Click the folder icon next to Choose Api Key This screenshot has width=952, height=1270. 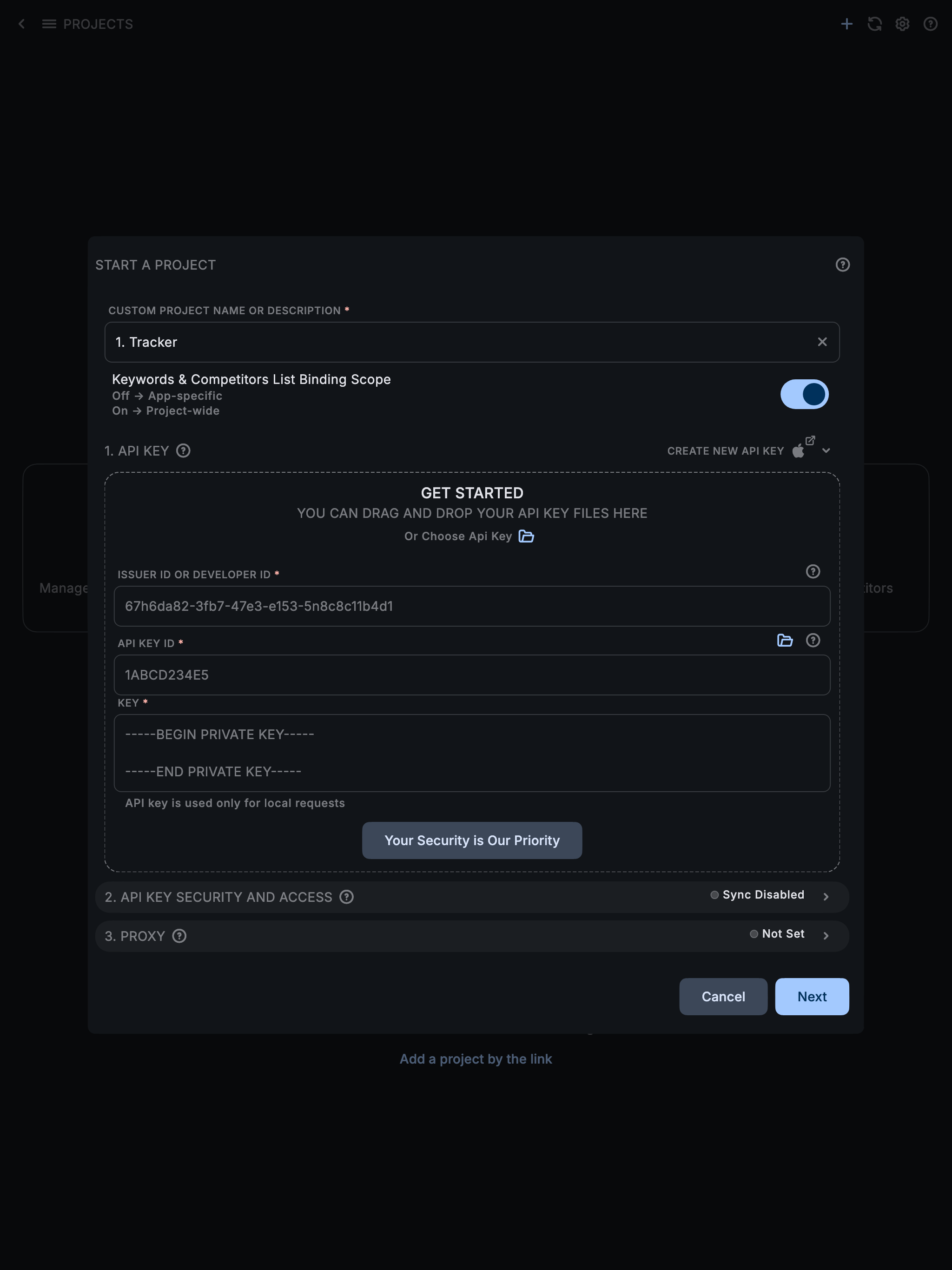click(x=526, y=536)
